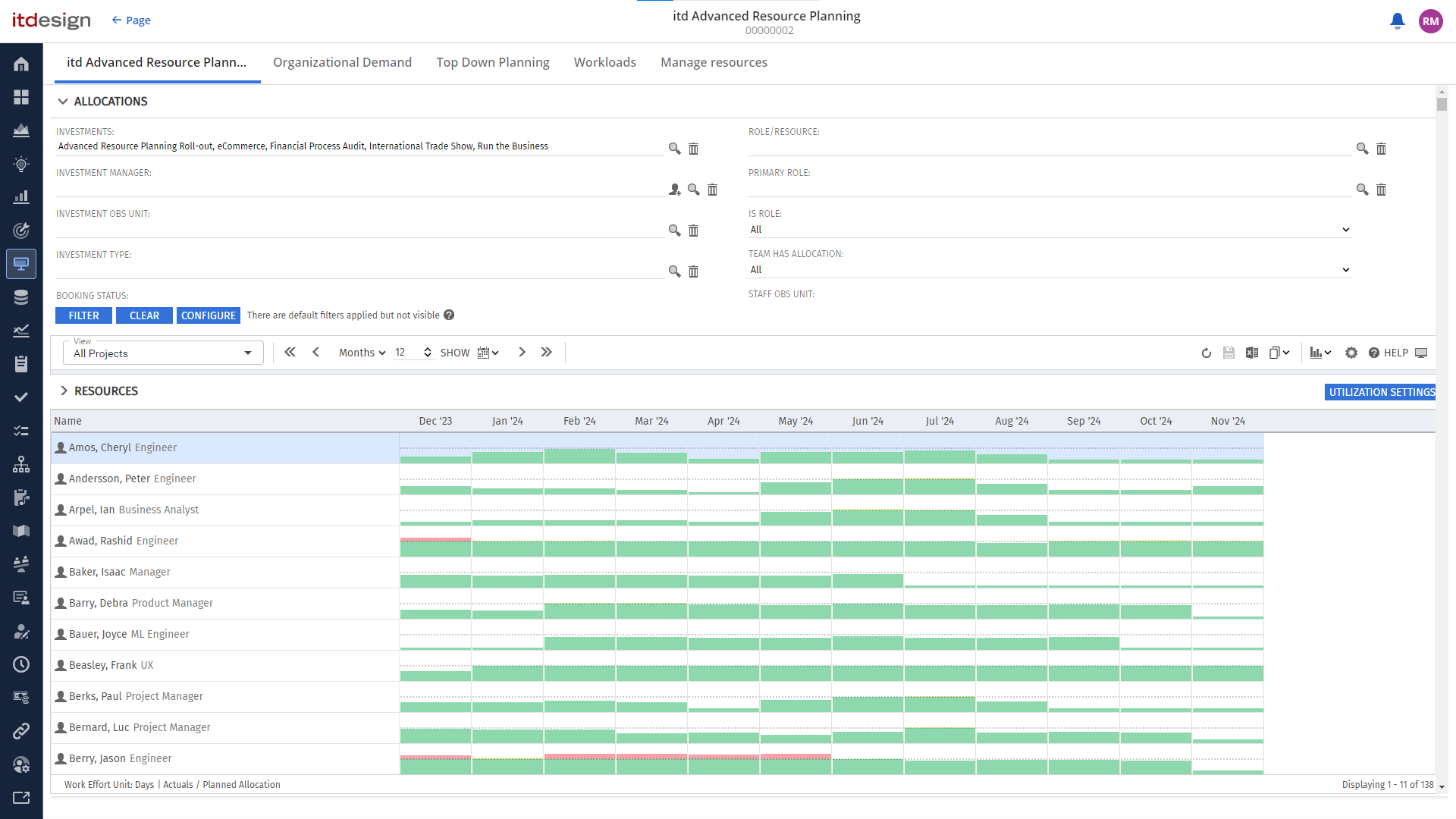Switch to Manage resources tab
Screen dimensions: 1456x819
[714, 62]
